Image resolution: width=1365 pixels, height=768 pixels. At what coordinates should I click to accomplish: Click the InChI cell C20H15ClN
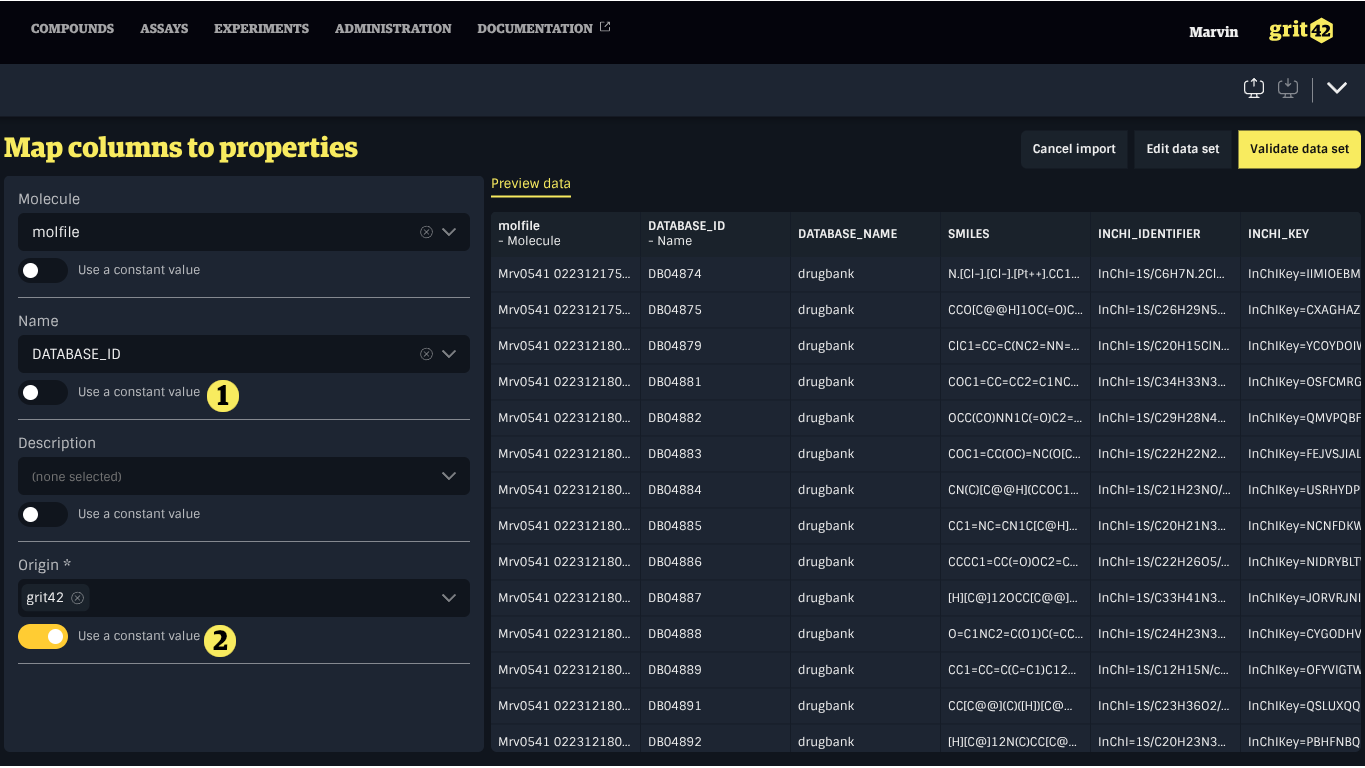pyautogui.click(x=1165, y=346)
